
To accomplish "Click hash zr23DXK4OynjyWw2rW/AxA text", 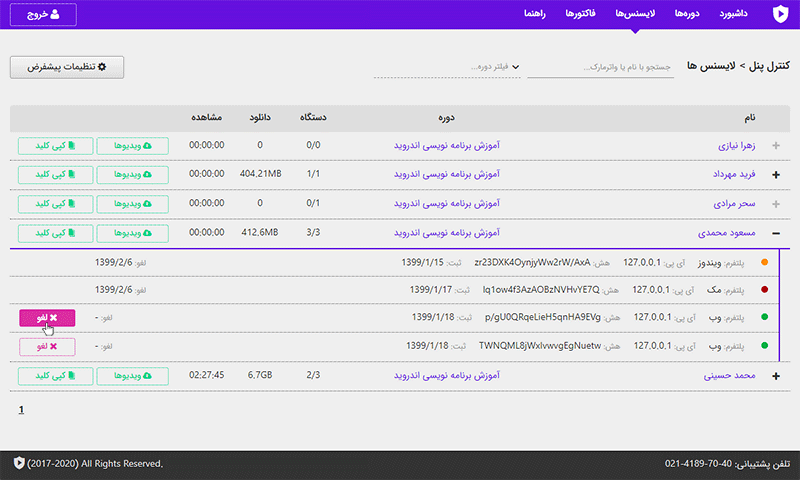I will coord(532,262).
